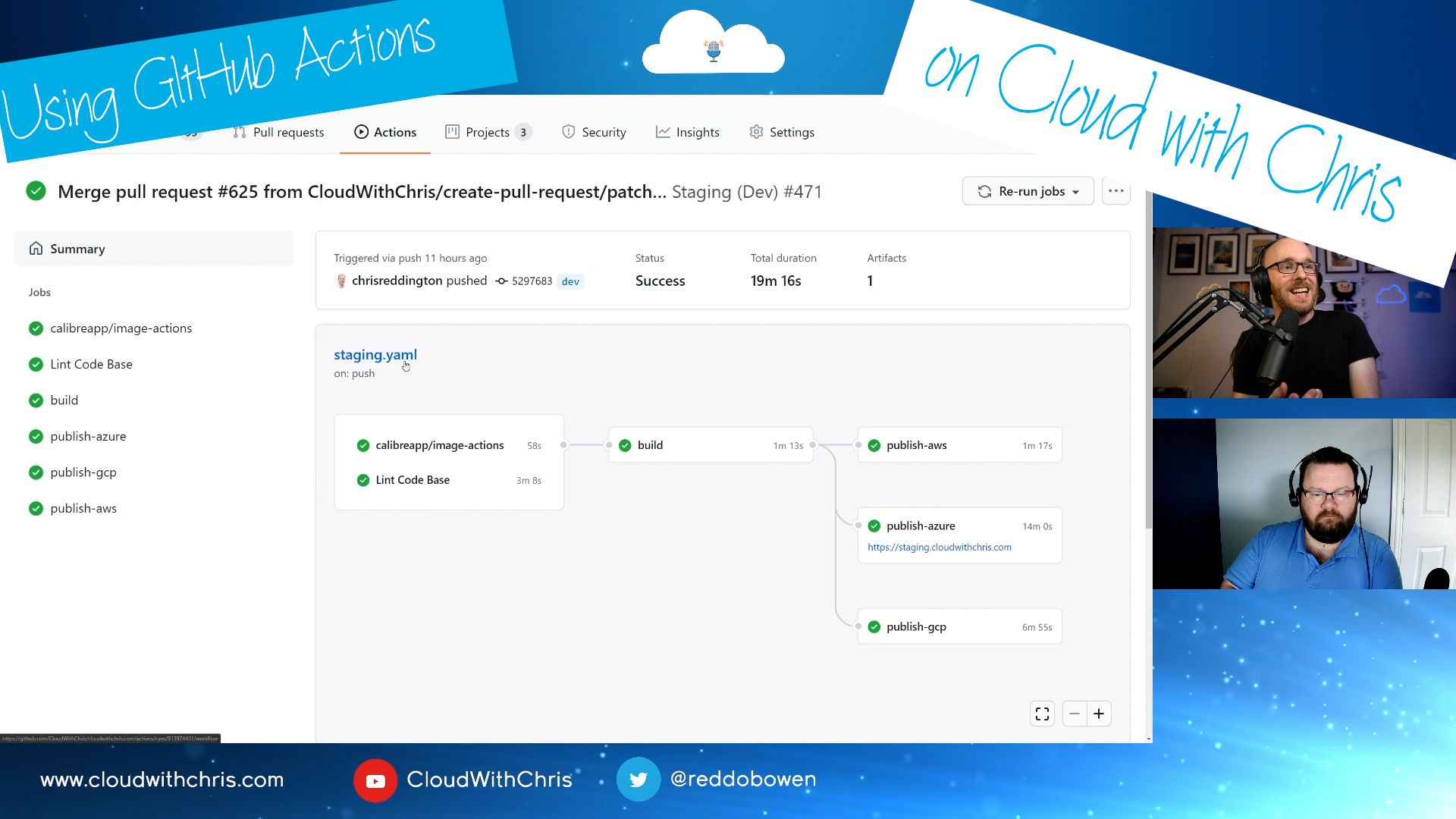Click the Summary sidebar item
The height and width of the screenshot is (819, 1456).
[78, 248]
